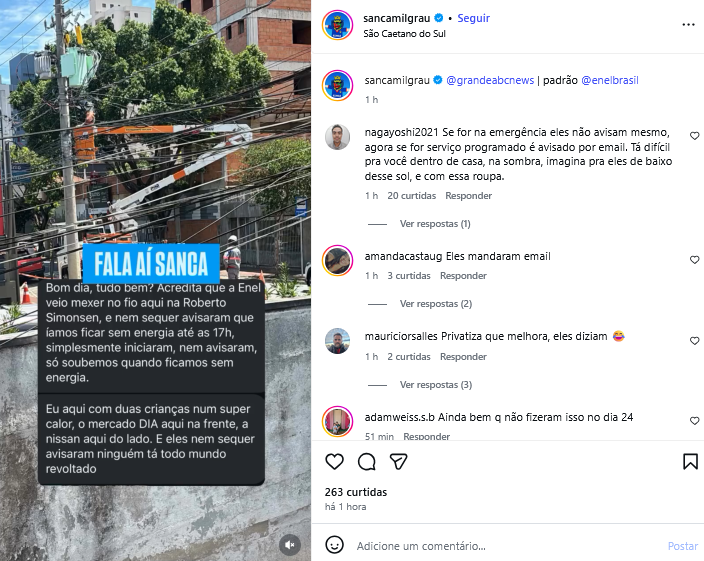Open the @grandeabcnews mention link
This screenshot has width=704, height=561.
[x=490, y=80]
